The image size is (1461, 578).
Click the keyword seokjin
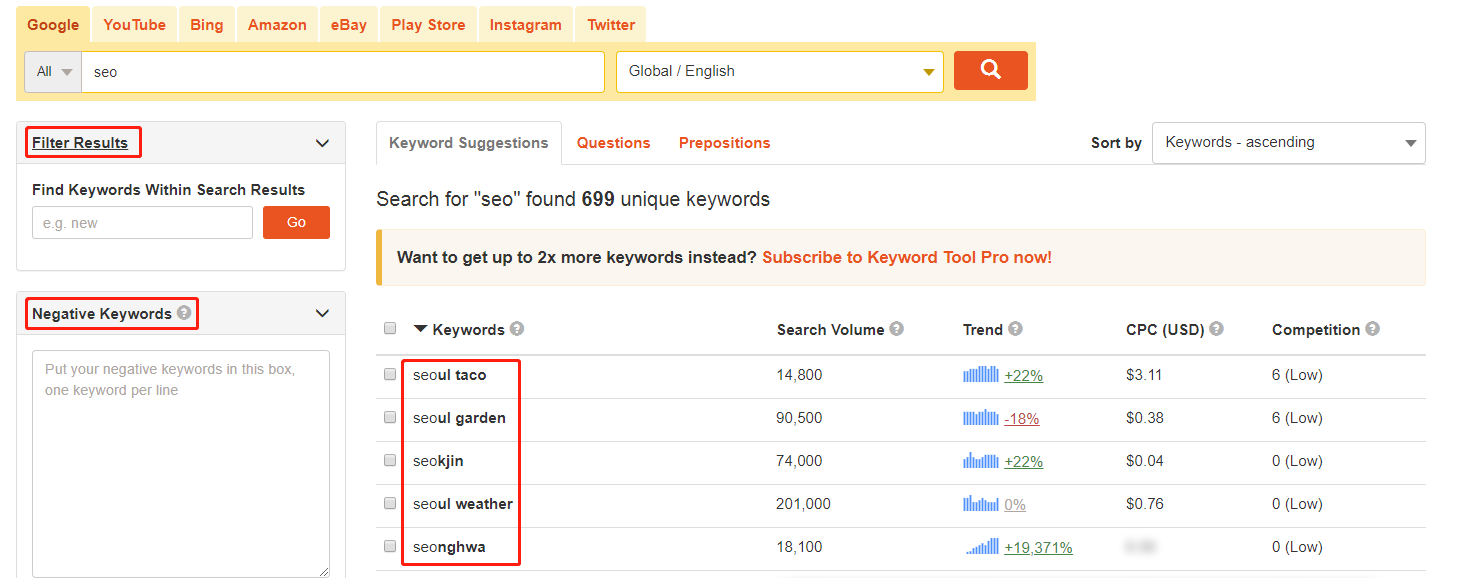coord(438,461)
